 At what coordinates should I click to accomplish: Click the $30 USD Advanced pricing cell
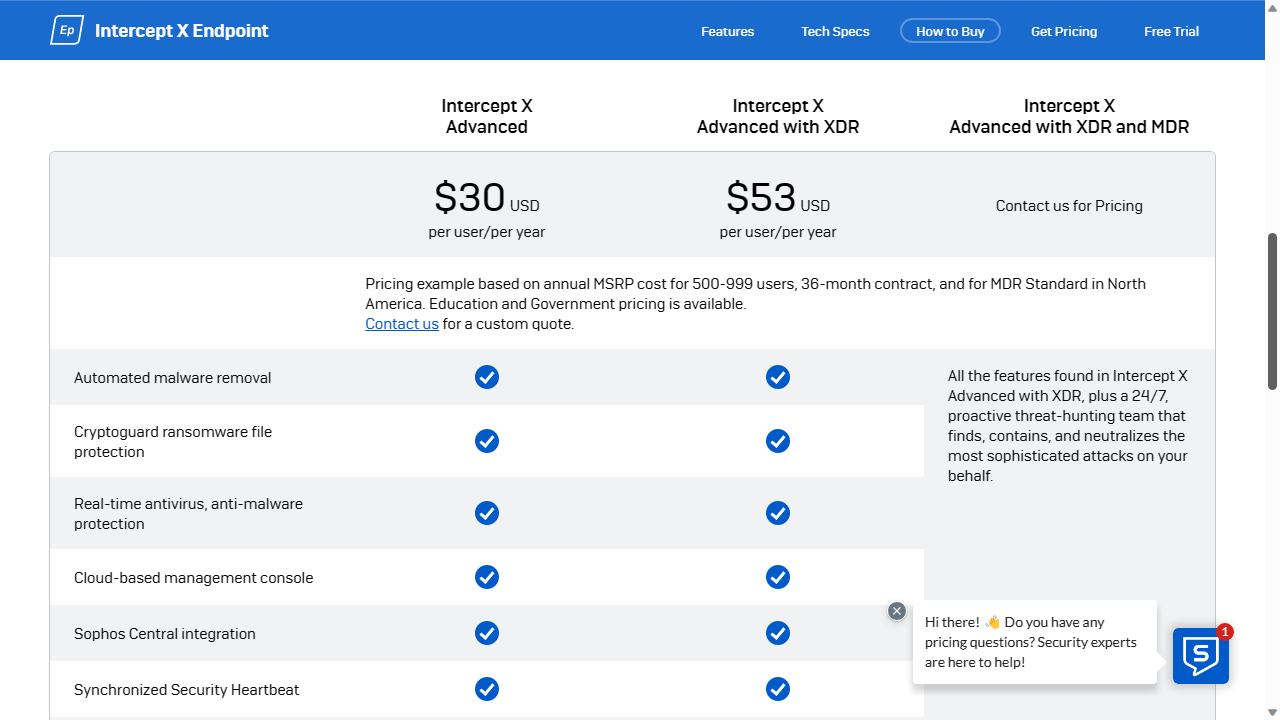pos(487,197)
